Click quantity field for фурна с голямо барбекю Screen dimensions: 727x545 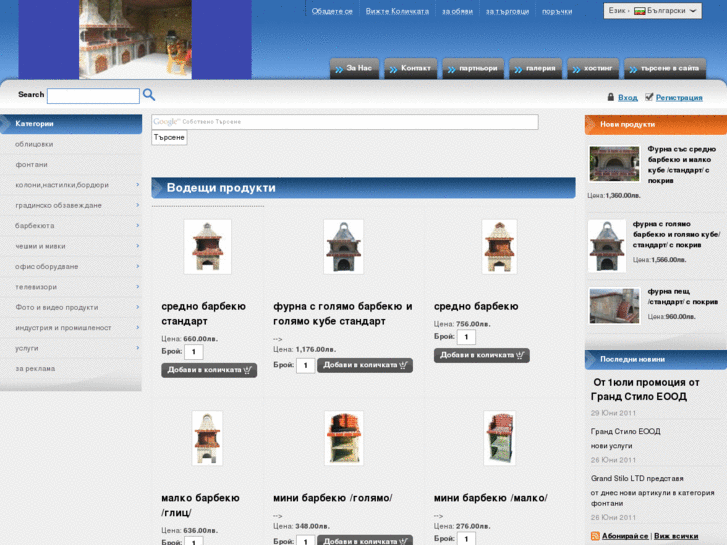pos(306,365)
